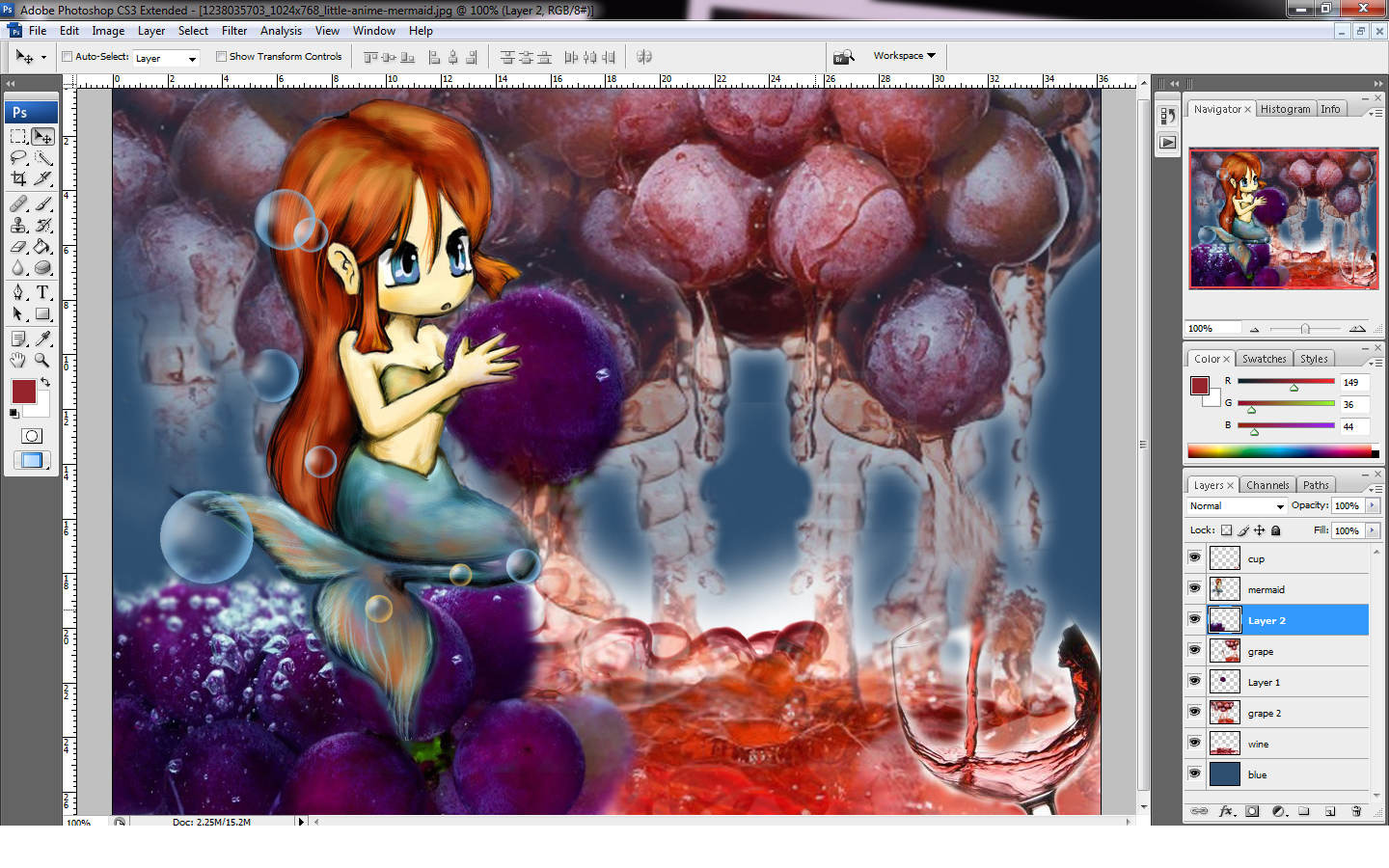Select the Move tool in toolbox

[42, 136]
